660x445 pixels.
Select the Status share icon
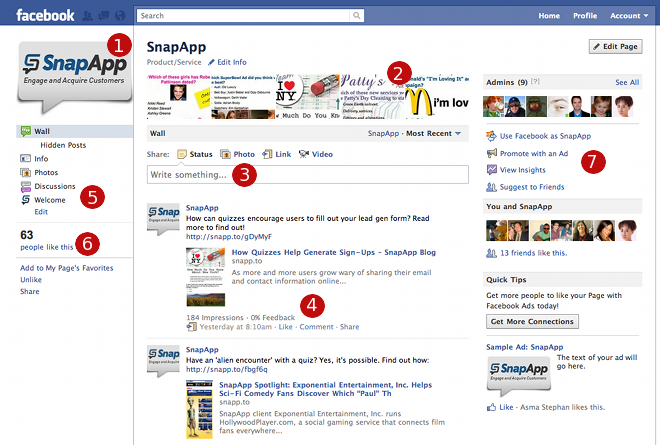point(182,154)
